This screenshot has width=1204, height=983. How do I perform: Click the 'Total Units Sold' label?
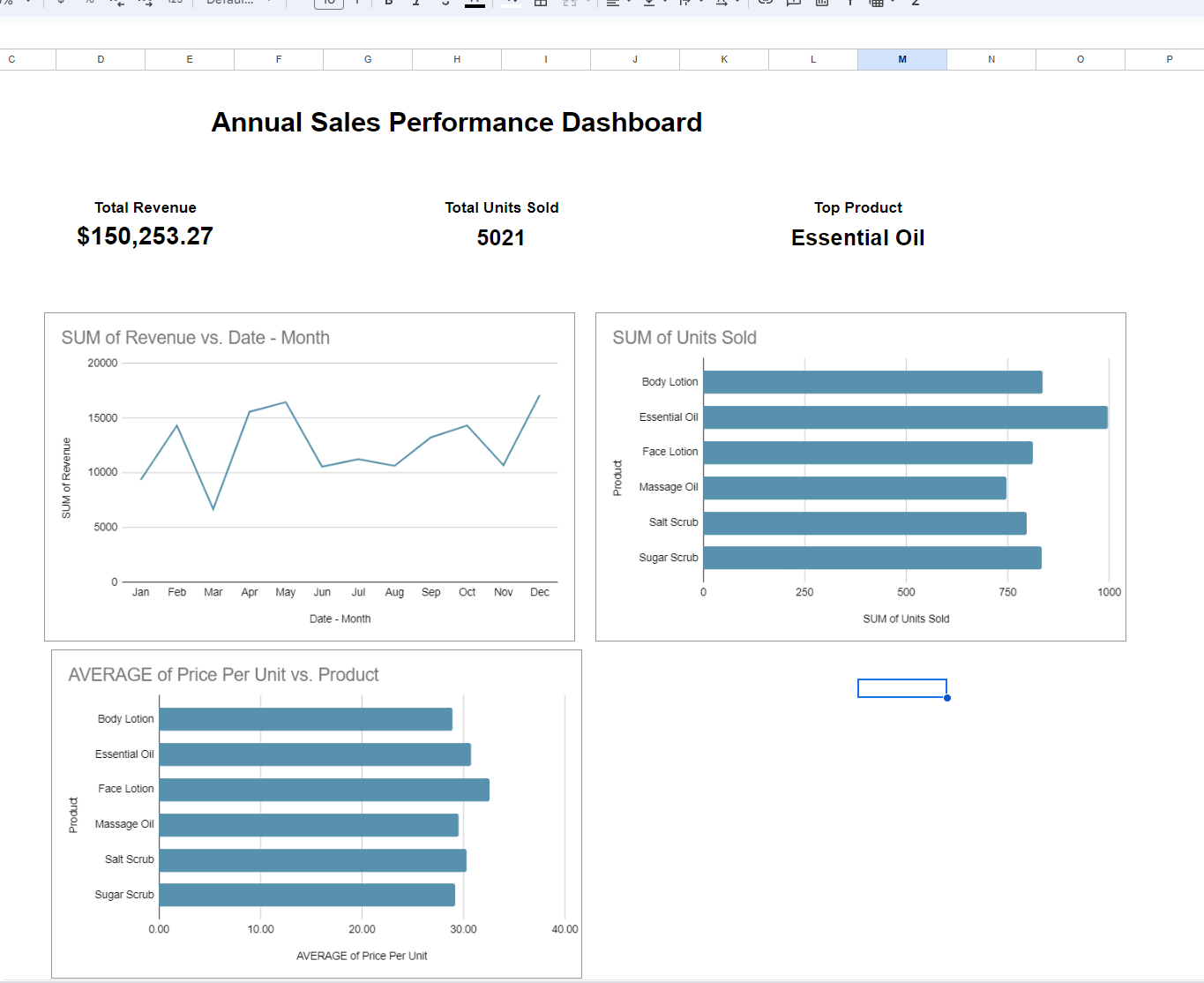click(x=502, y=207)
